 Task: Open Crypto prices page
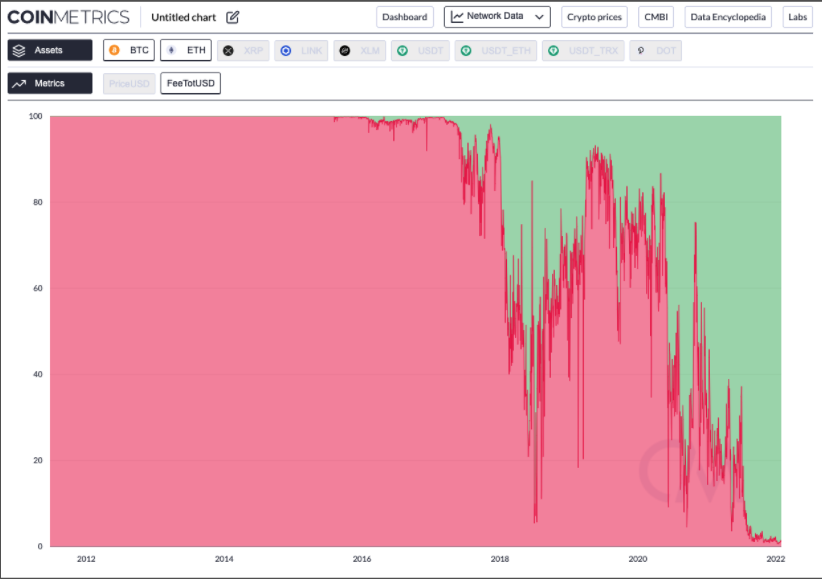(595, 17)
